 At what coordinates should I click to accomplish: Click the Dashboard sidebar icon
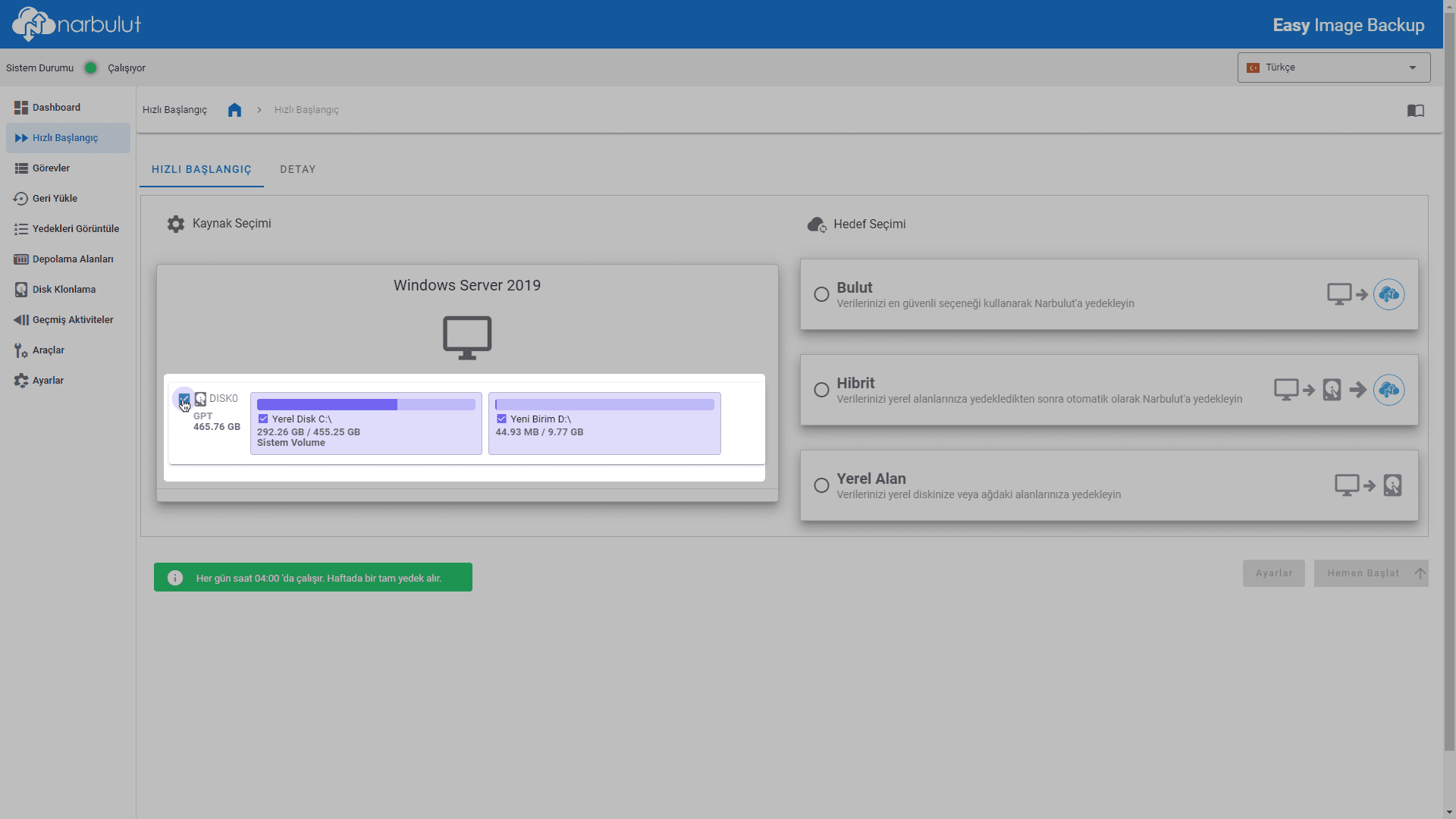tap(21, 108)
